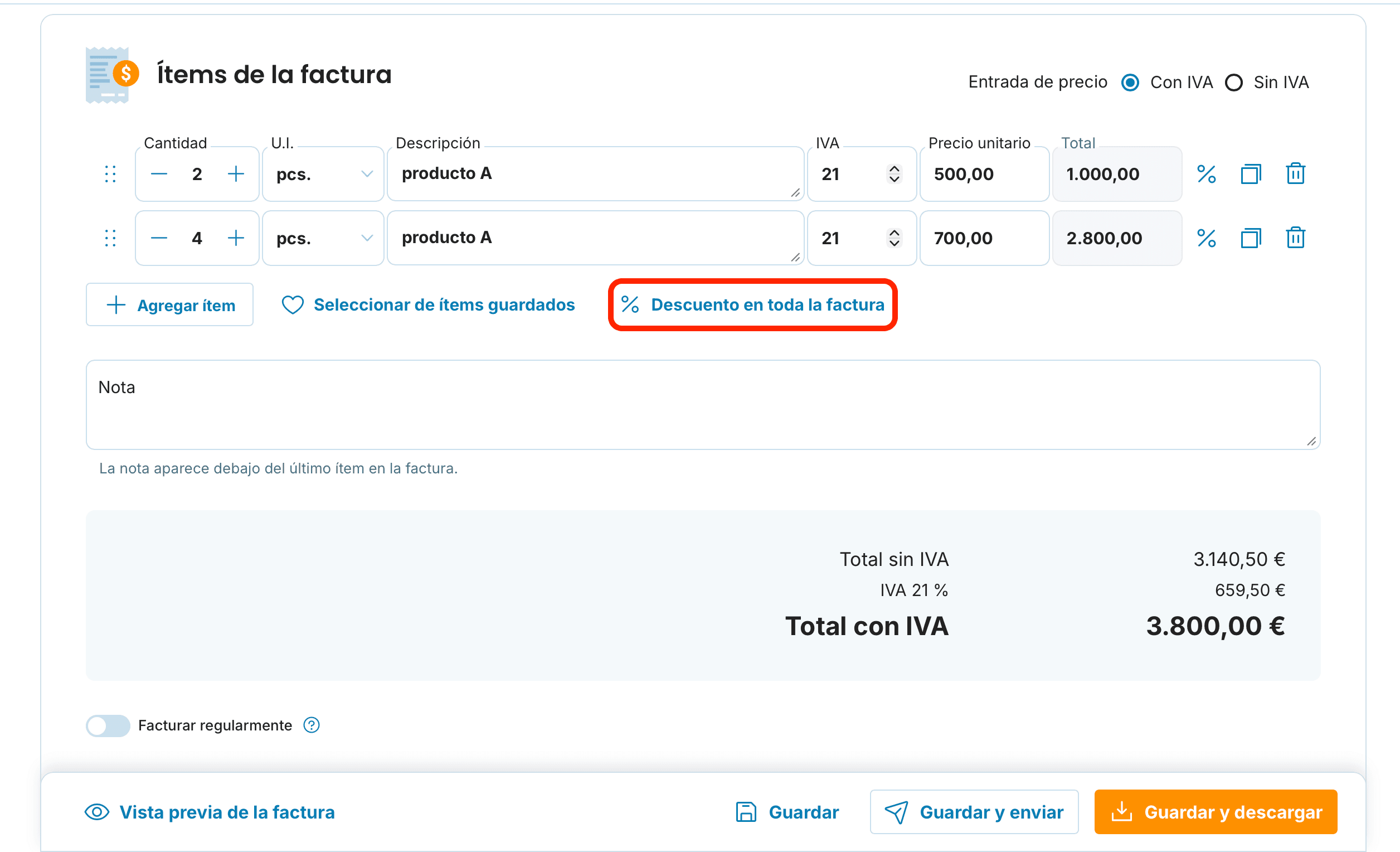1400x852 pixels.
Task: Click the Total field showing 2.800,00
Action: [x=1117, y=238]
